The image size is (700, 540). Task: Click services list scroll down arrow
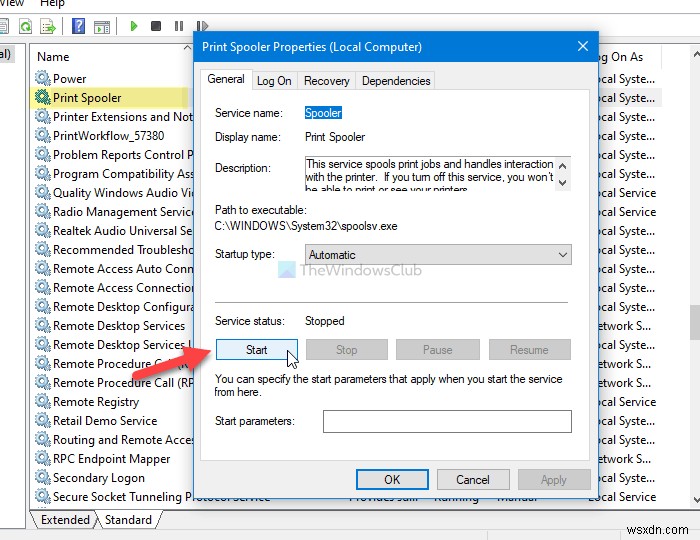pos(696,499)
